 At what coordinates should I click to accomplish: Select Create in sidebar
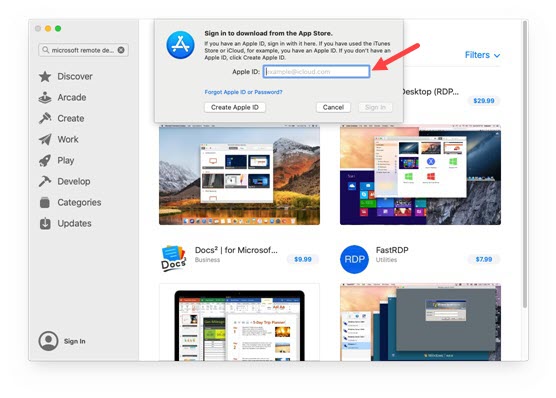click(71, 118)
